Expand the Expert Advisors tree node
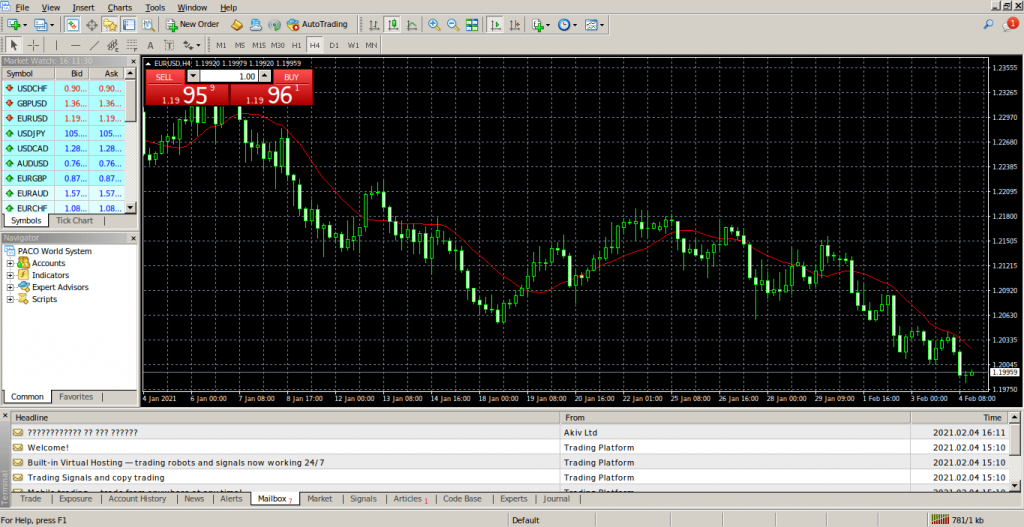The width and height of the screenshot is (1024, 527). pyautogui.click(x=11, y=287)
